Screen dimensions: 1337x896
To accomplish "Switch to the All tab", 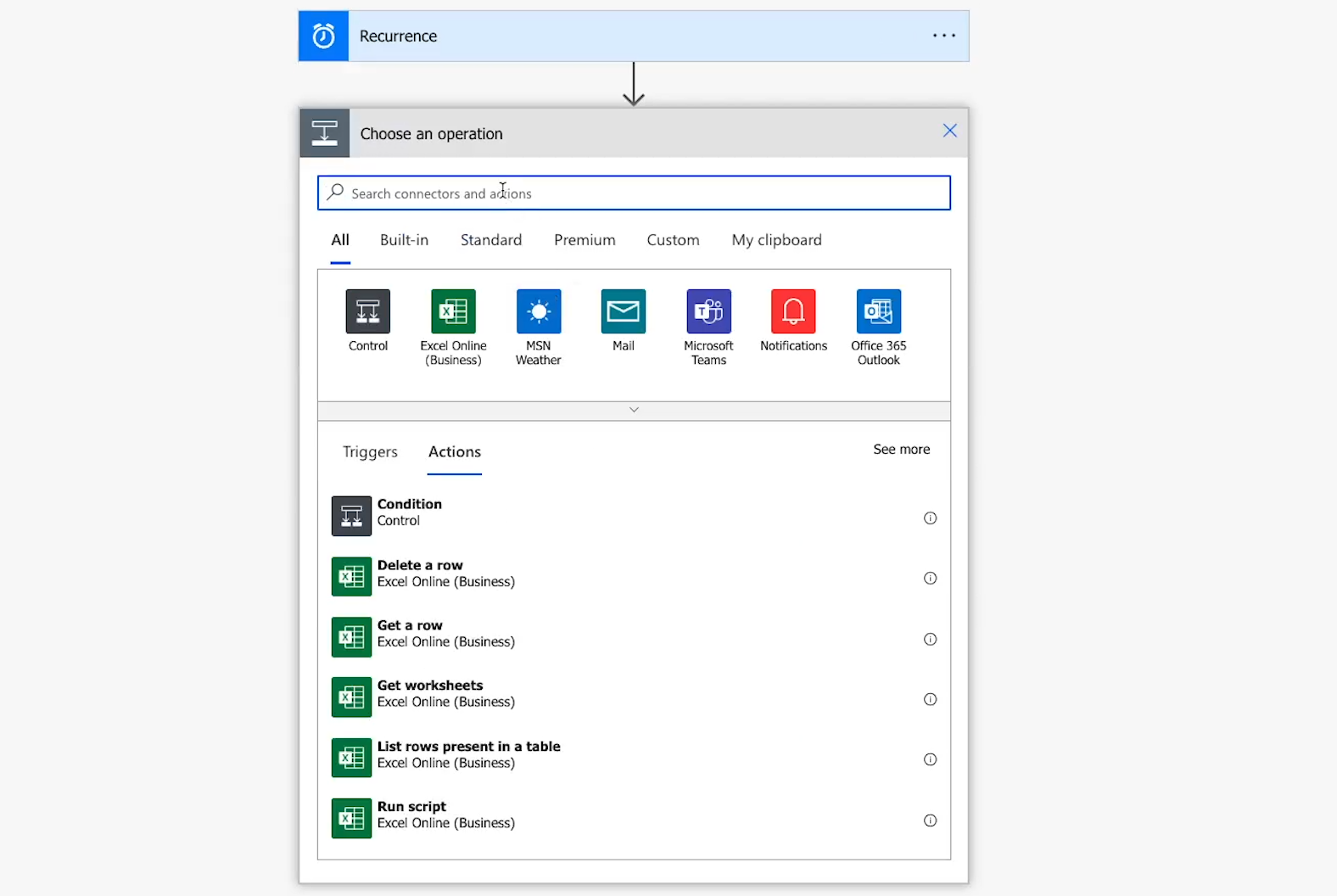I will click(x=340, y=240).
